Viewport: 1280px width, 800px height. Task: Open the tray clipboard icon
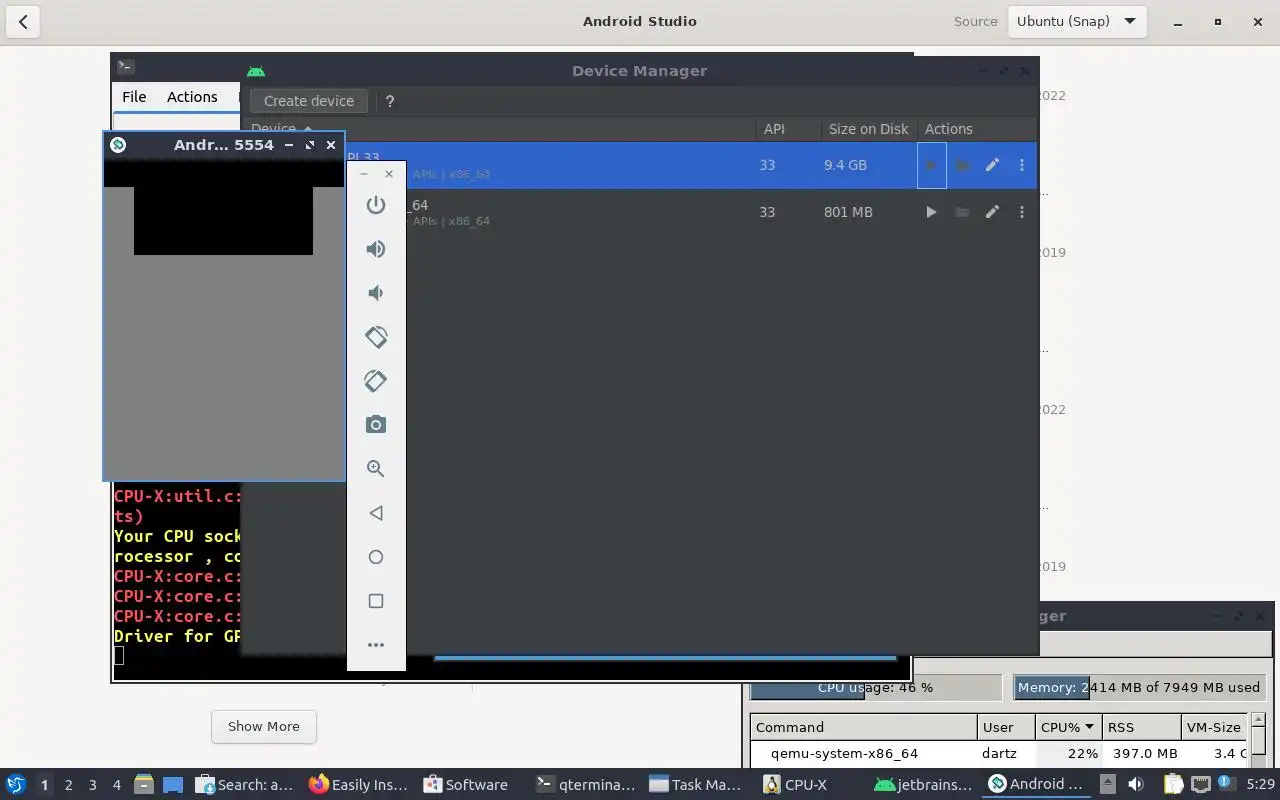click(x=1172, y=784)
